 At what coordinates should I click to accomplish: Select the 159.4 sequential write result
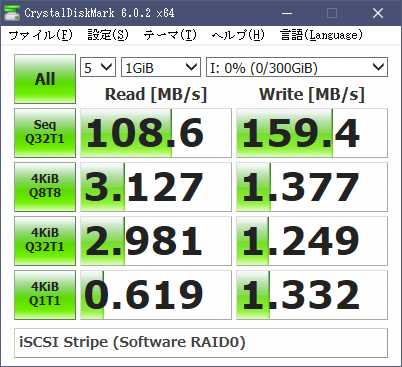312,133
